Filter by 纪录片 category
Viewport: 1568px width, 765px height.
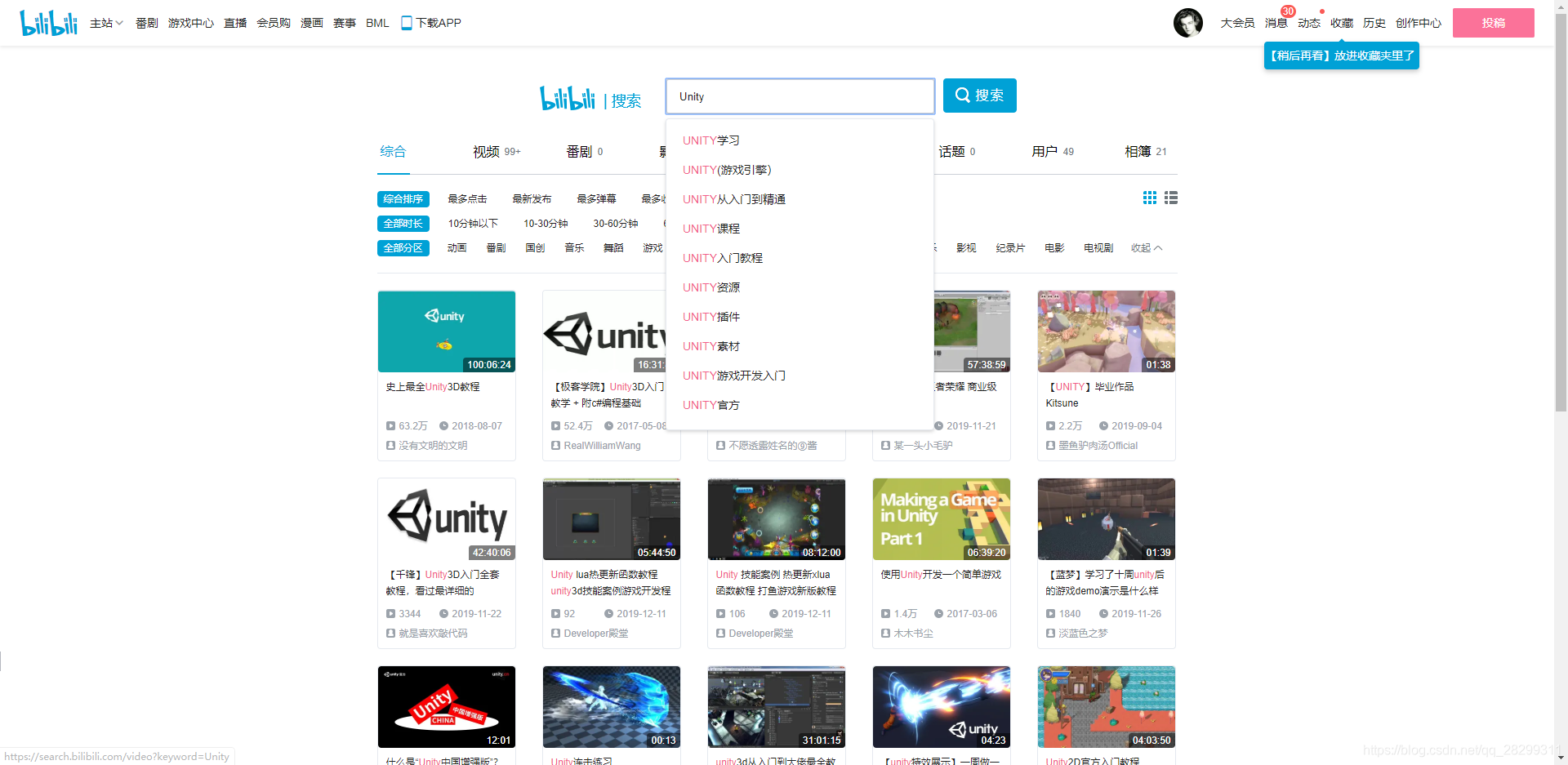click(x=1010, y=248)
